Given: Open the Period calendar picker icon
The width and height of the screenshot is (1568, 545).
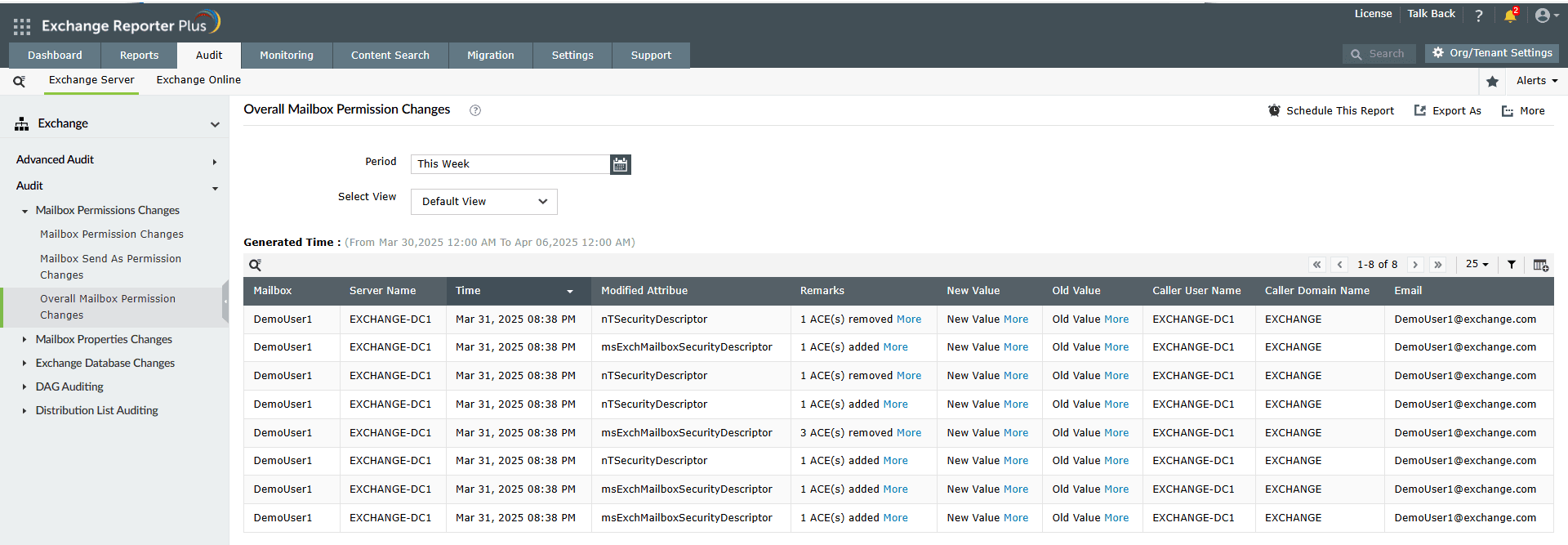Looking at the screenshot, I should pyautogui.click(x=621, y=164).
